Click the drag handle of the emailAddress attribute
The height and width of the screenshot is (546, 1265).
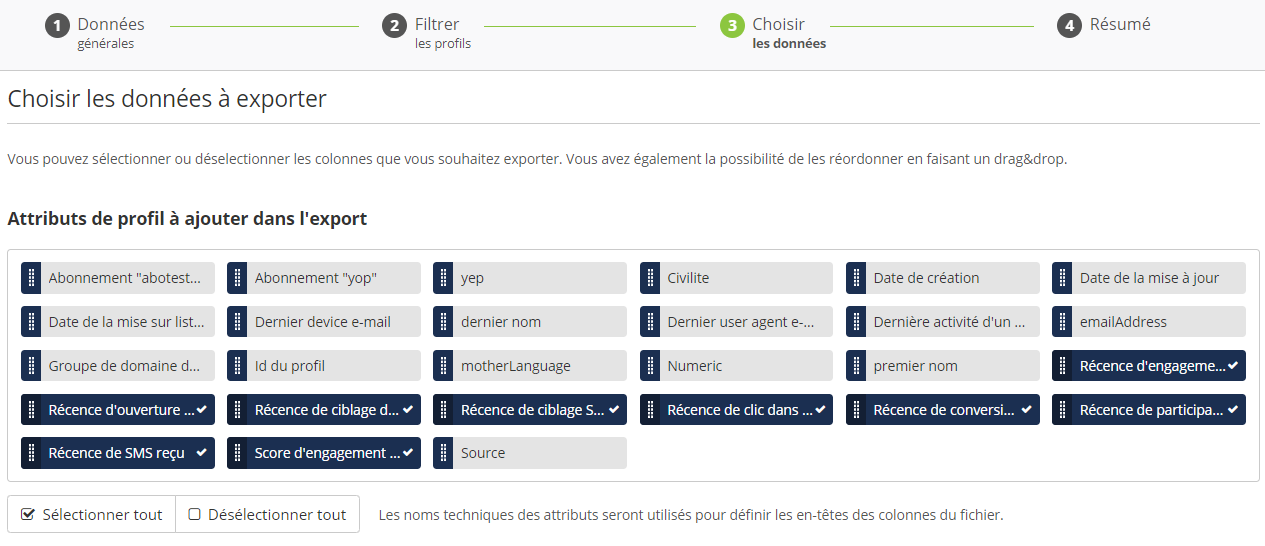(1062, 322)
